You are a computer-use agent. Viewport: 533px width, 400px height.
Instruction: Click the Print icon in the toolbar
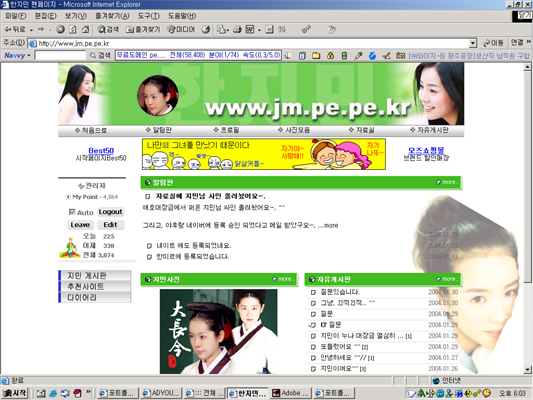237,30
